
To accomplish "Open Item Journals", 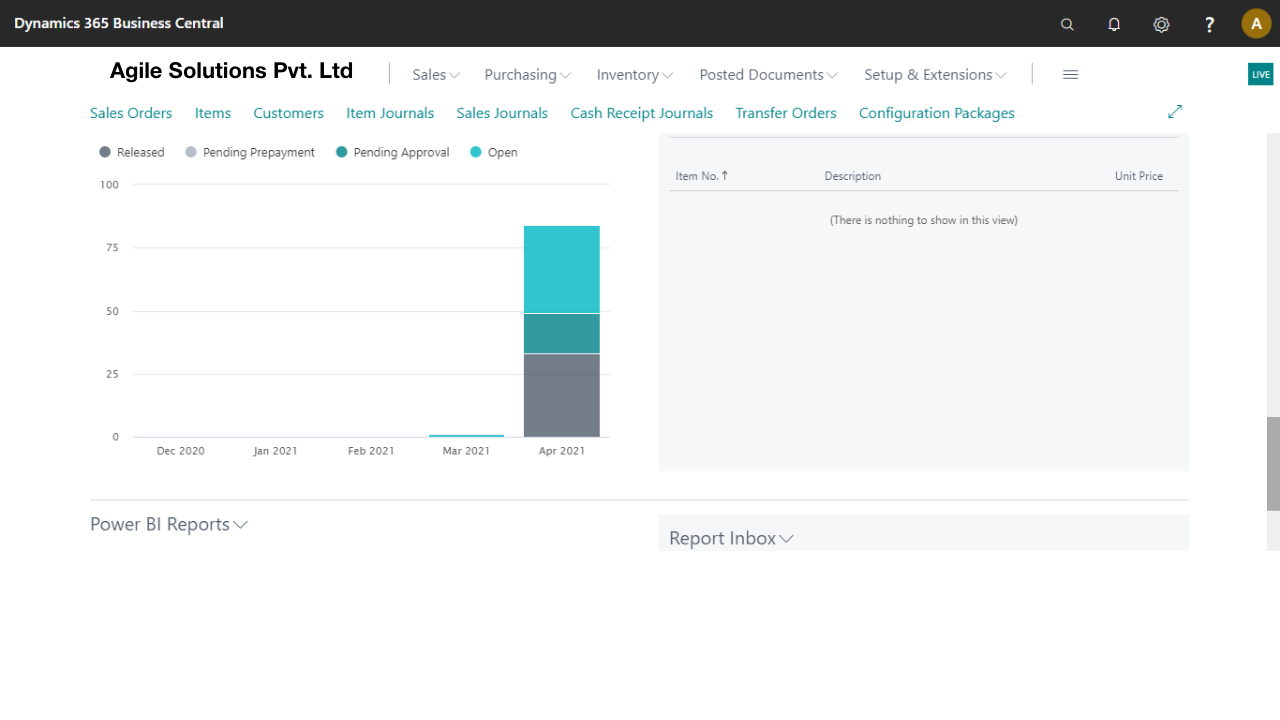I will tap(390, 113).
